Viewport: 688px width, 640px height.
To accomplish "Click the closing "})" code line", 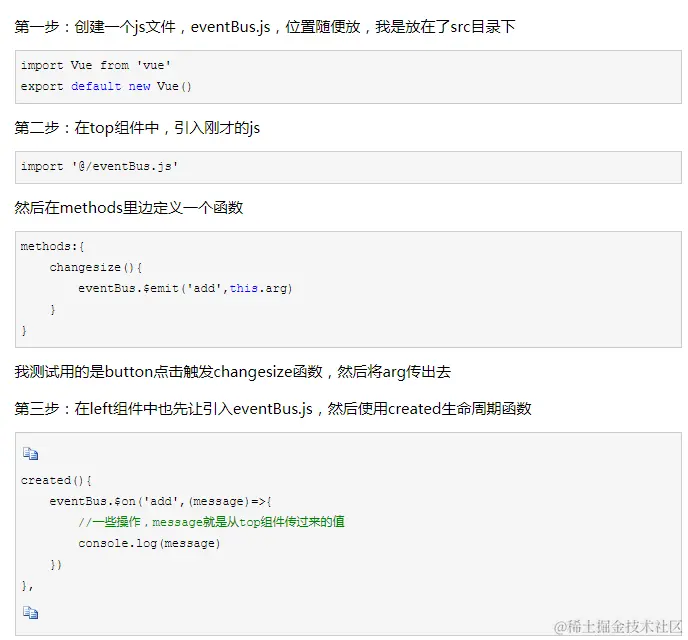I will coord(56,565).
